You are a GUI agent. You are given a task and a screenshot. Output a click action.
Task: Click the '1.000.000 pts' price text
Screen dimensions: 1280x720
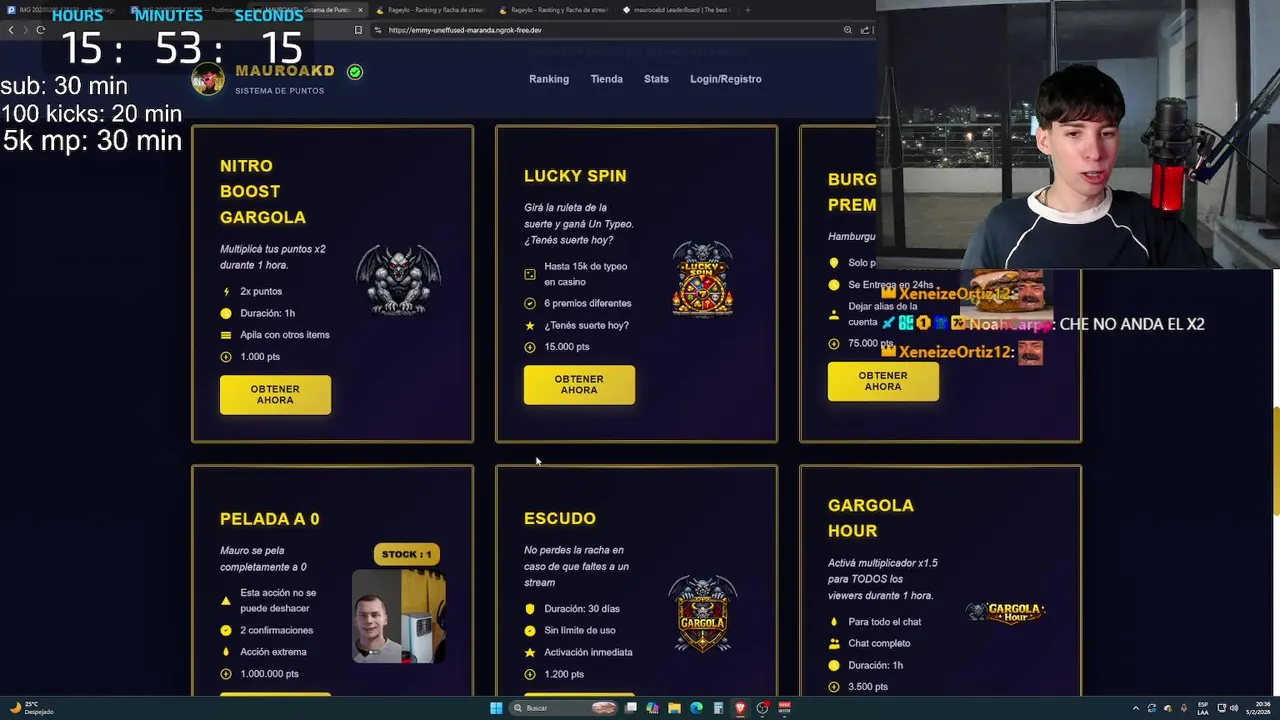270,674
